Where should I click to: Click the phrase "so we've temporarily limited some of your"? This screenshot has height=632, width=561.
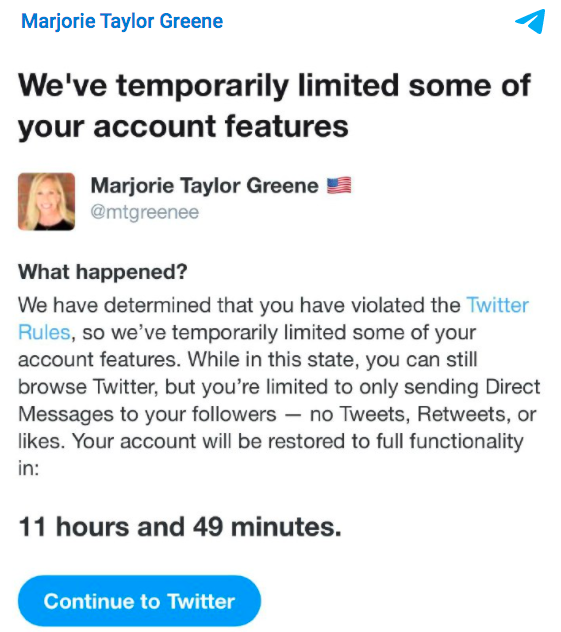(279, 333)
